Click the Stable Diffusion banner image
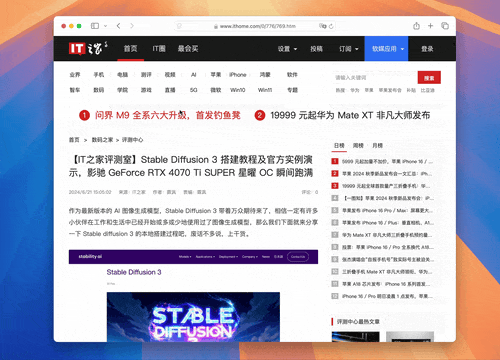 (193, 317)
